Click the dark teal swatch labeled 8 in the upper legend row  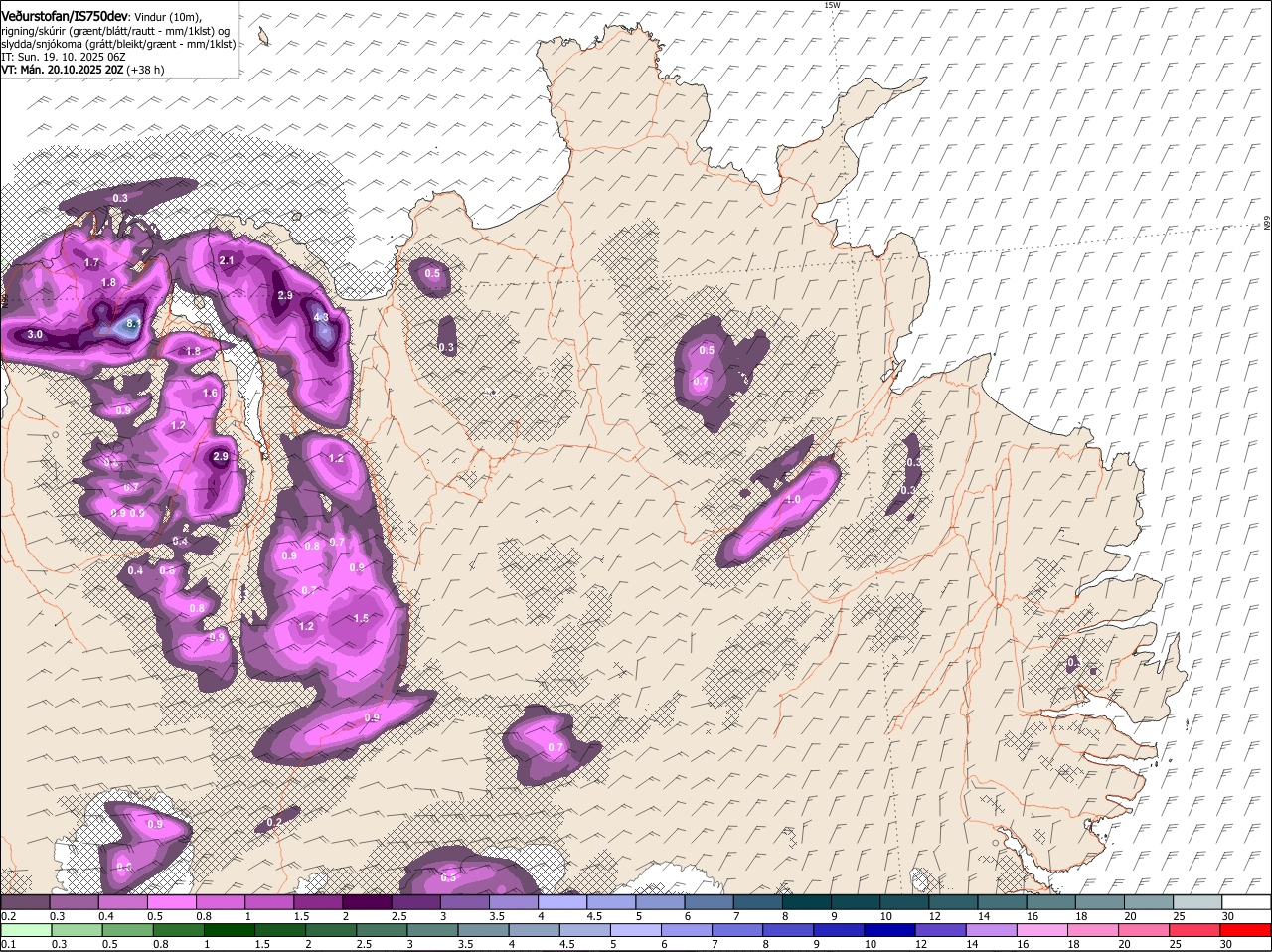pos(808,901)
